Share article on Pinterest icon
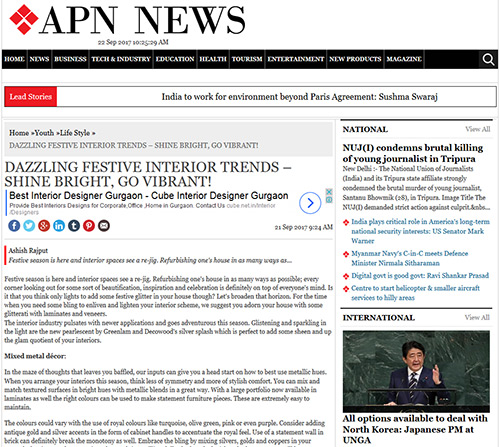 [x=89, y=226]
